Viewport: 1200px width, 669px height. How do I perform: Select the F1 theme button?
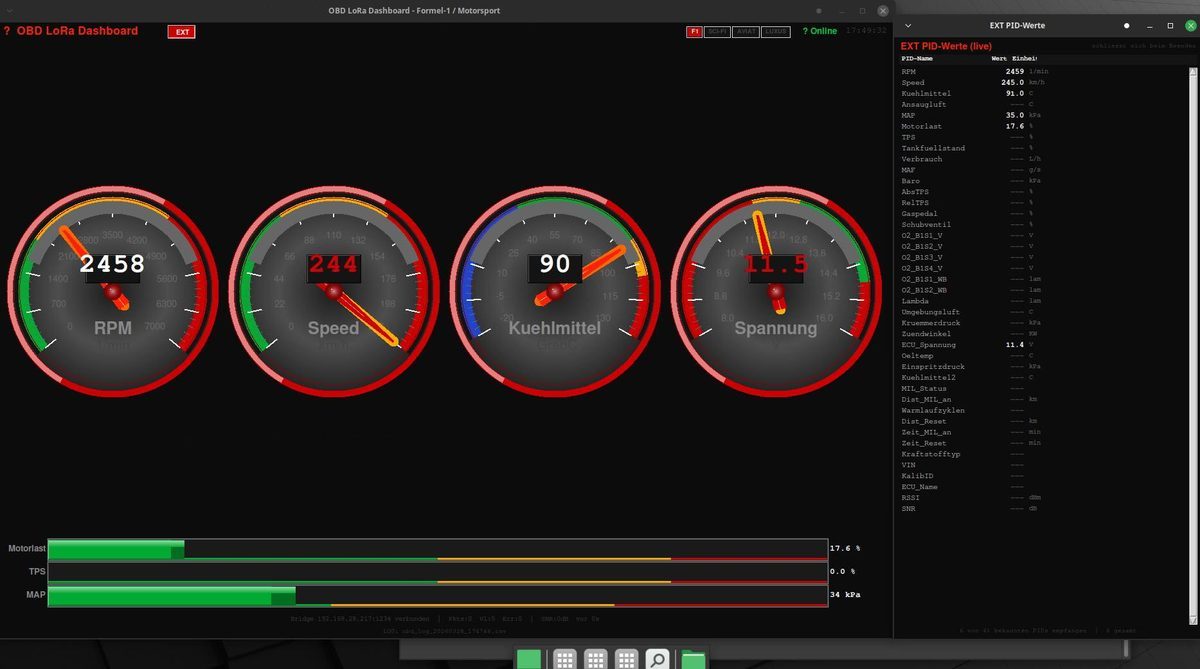coord(694,32)
